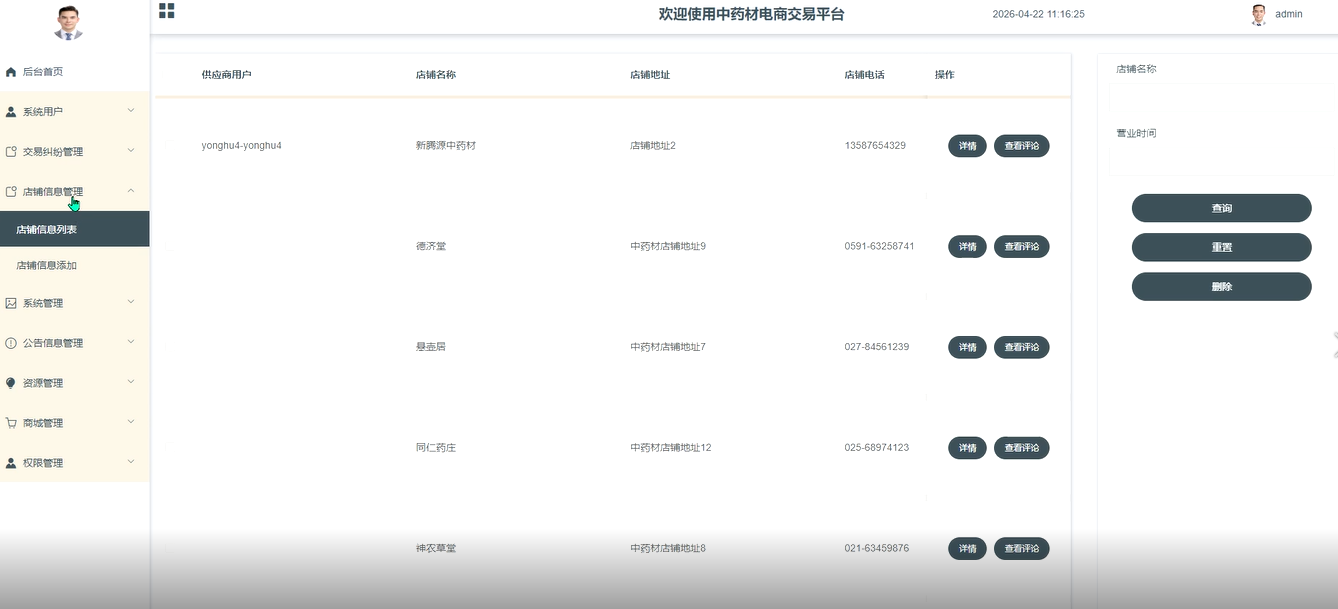Click the 店铺名称 search input field
1338x609 pixels.
(1223, 98)
